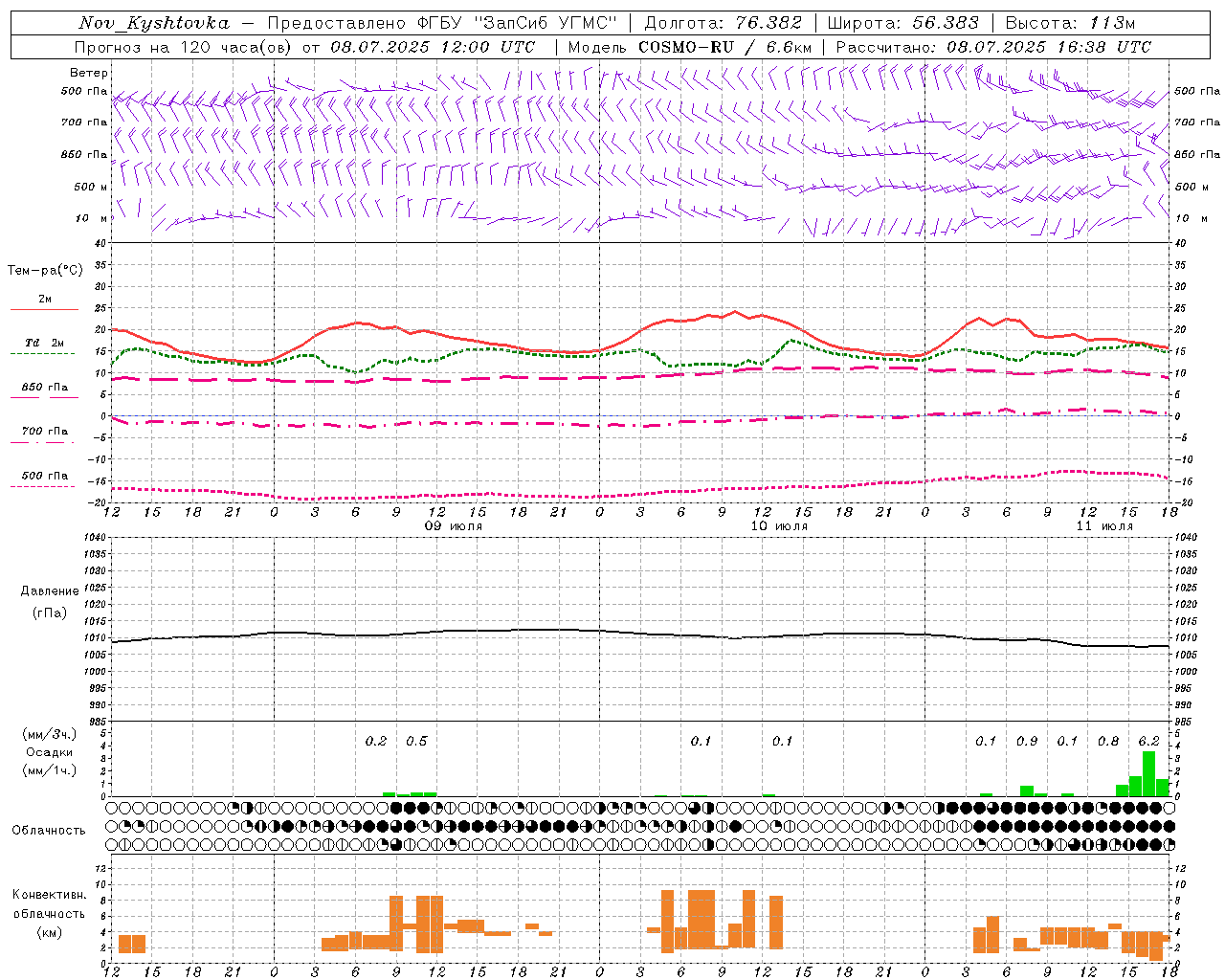Click the latitude value "Широта: 56.383"
1225x980 pixels.
tap(902, 23)
